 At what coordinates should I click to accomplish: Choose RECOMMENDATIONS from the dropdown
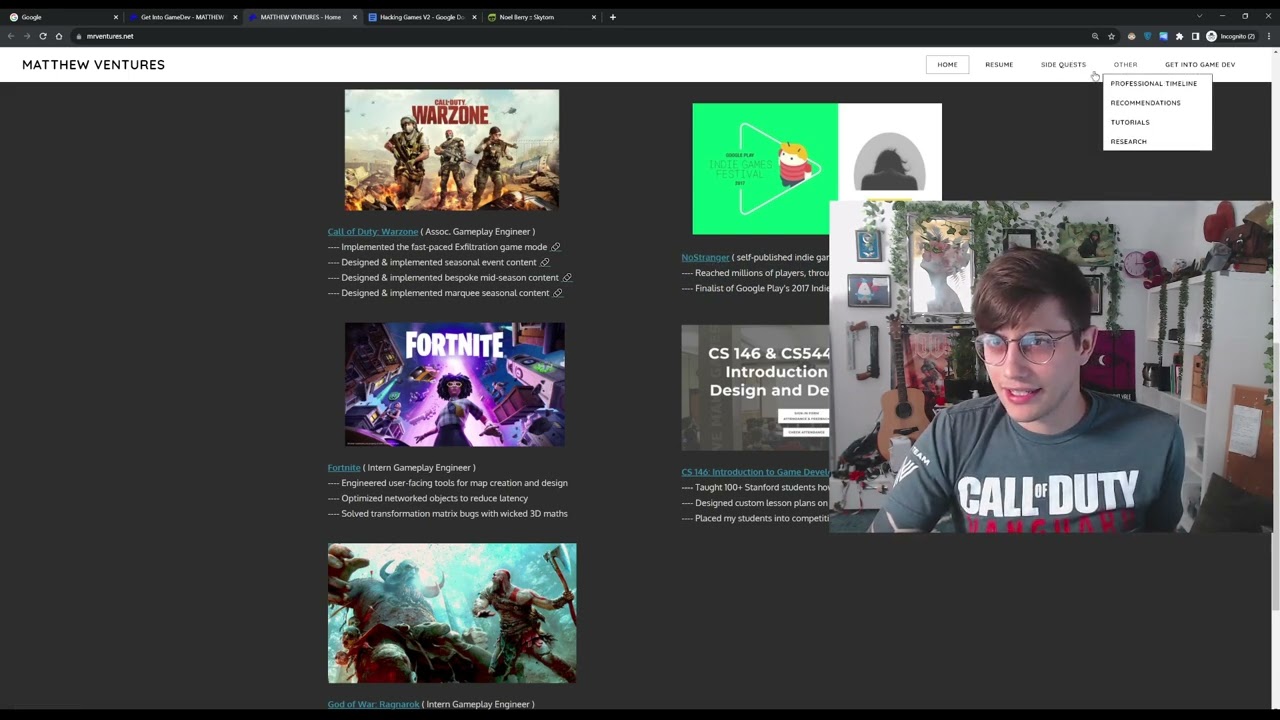tap(1145, 103)
